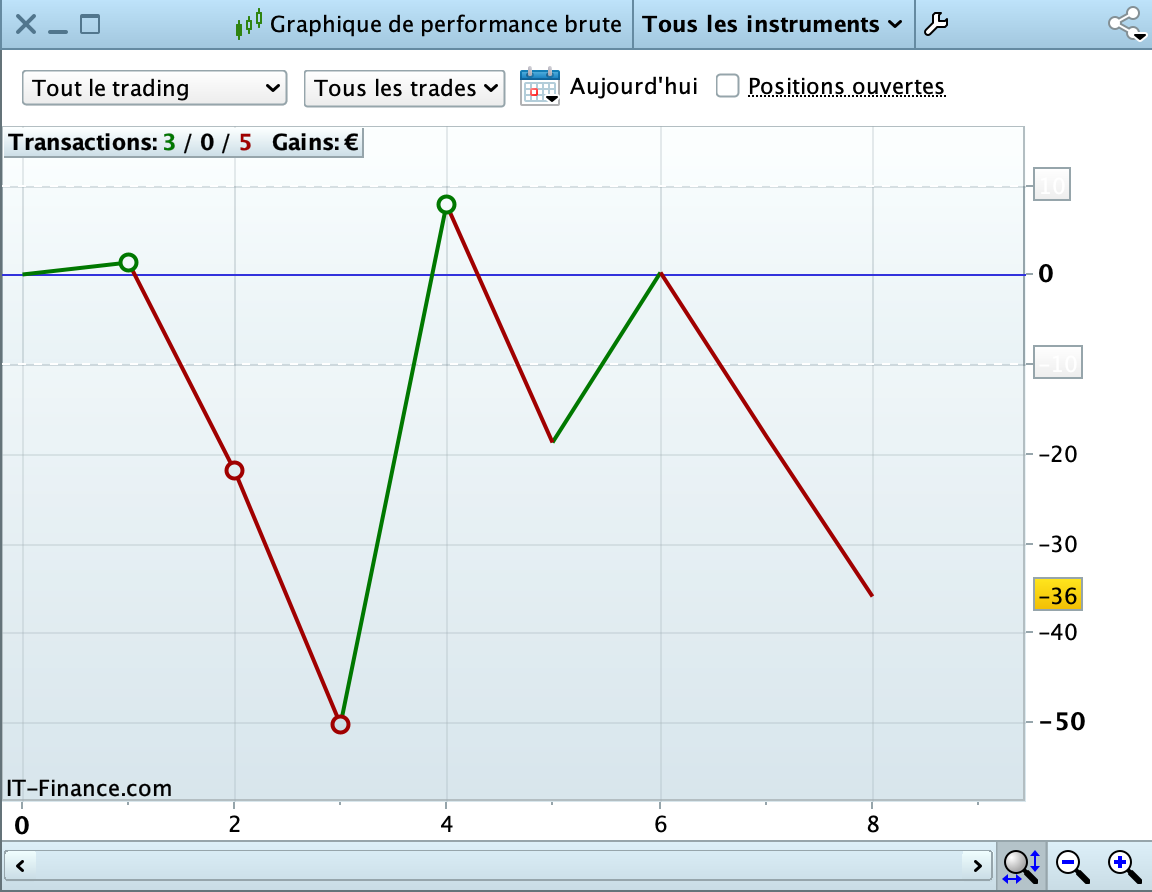This screenshot has width=1152, height=892.
Task: Click the green trade marker at trade 4
Action: point(446,204)
